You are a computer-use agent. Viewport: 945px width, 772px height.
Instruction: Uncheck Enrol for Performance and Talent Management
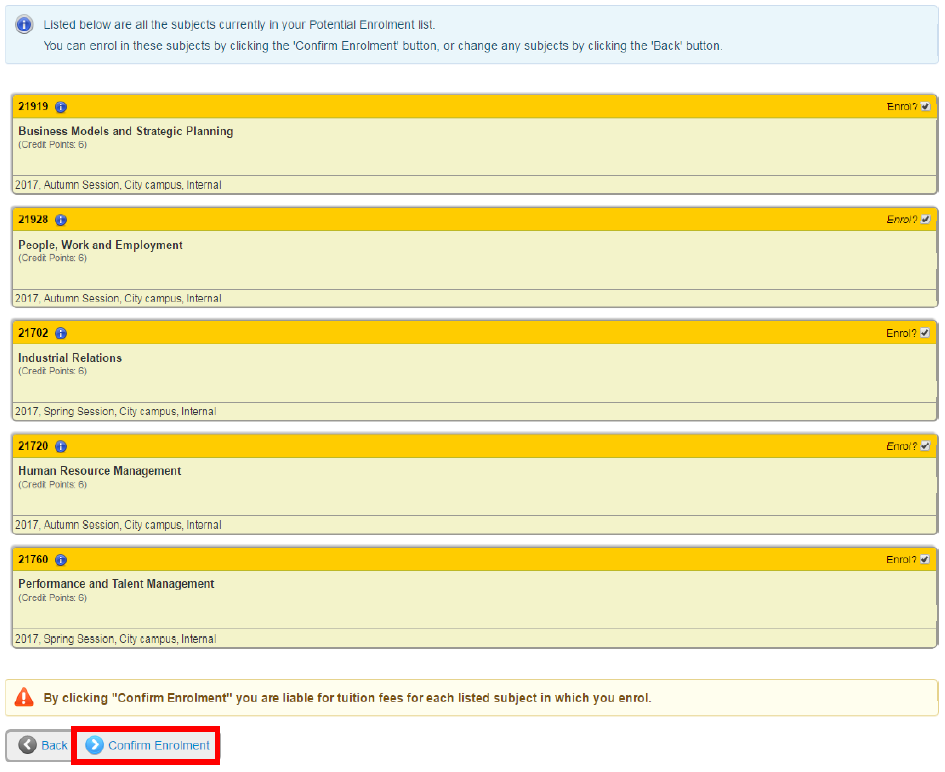pos(926,559)
